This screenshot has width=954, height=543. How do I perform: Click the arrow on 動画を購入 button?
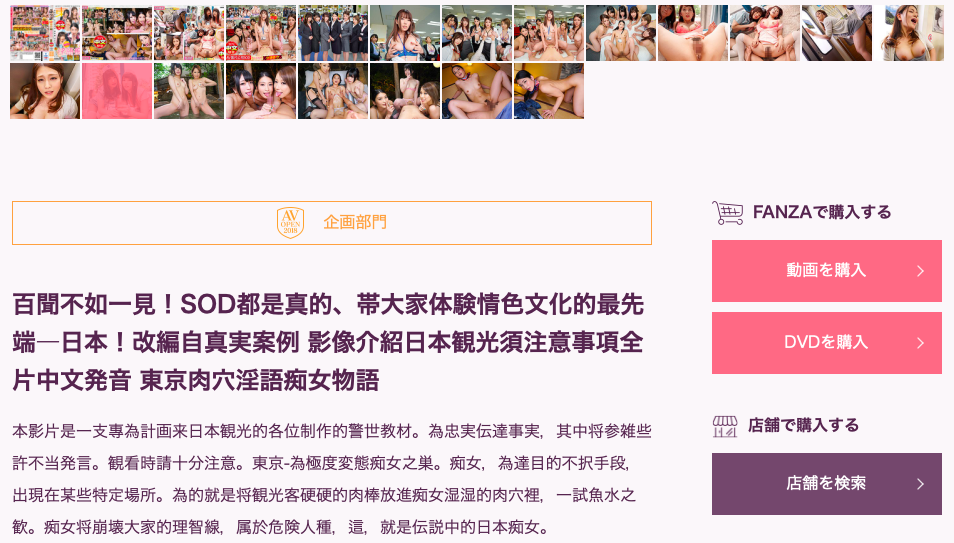921,271
